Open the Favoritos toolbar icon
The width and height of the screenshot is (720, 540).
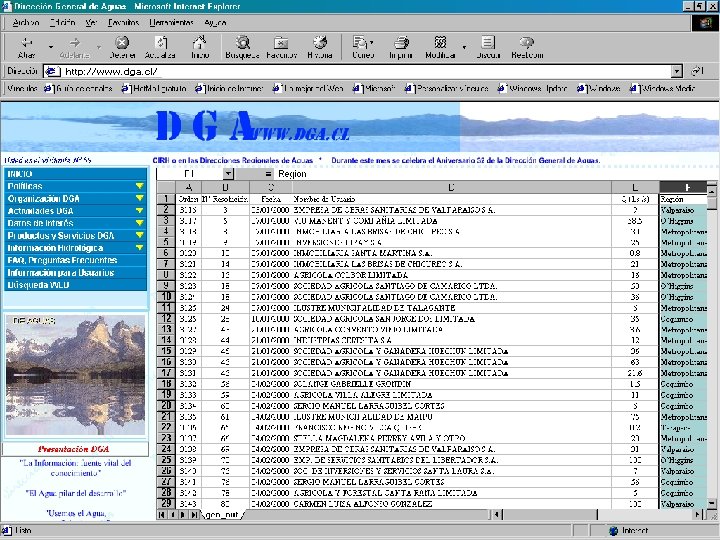(x=281, y=43)
